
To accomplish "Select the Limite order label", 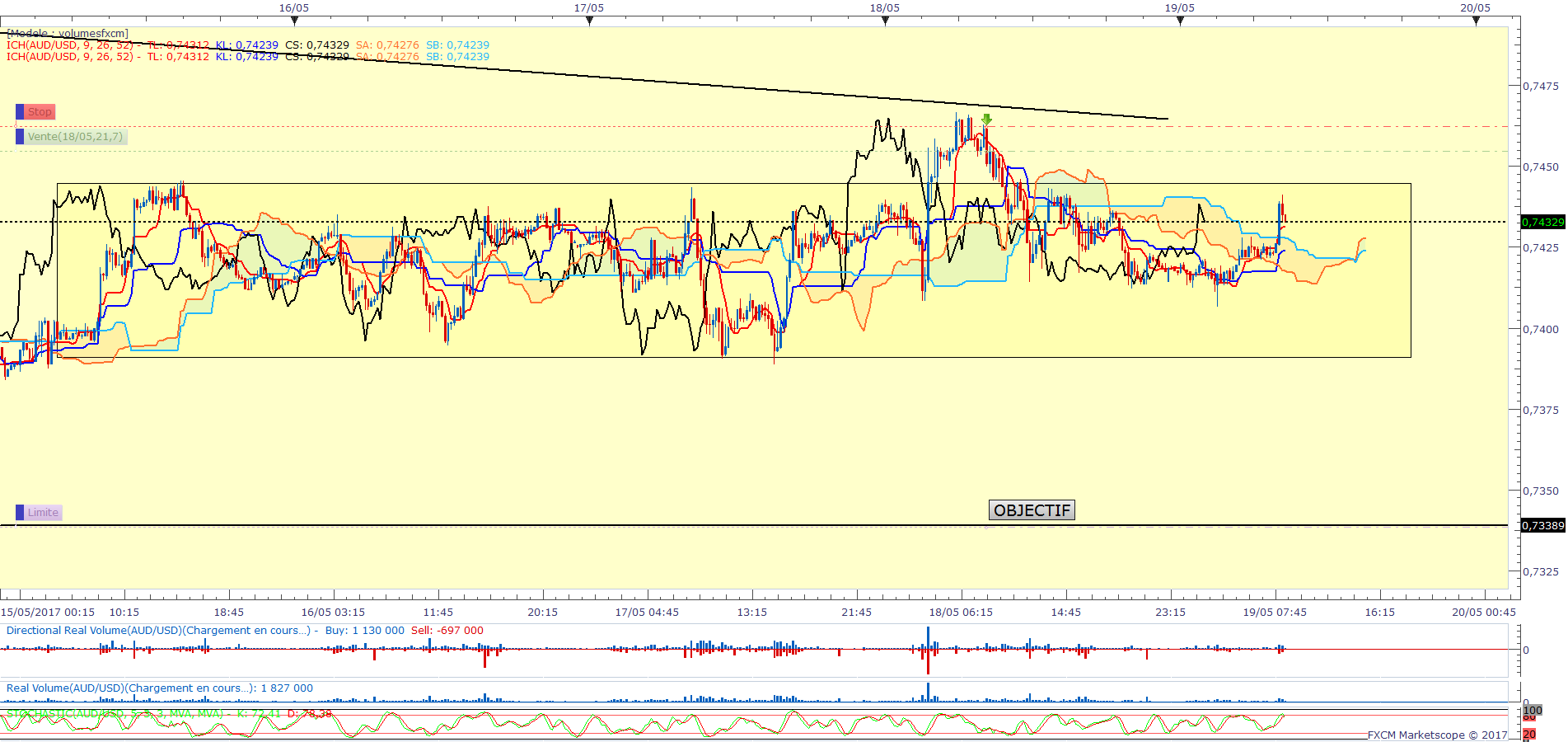I will (39, 513).
